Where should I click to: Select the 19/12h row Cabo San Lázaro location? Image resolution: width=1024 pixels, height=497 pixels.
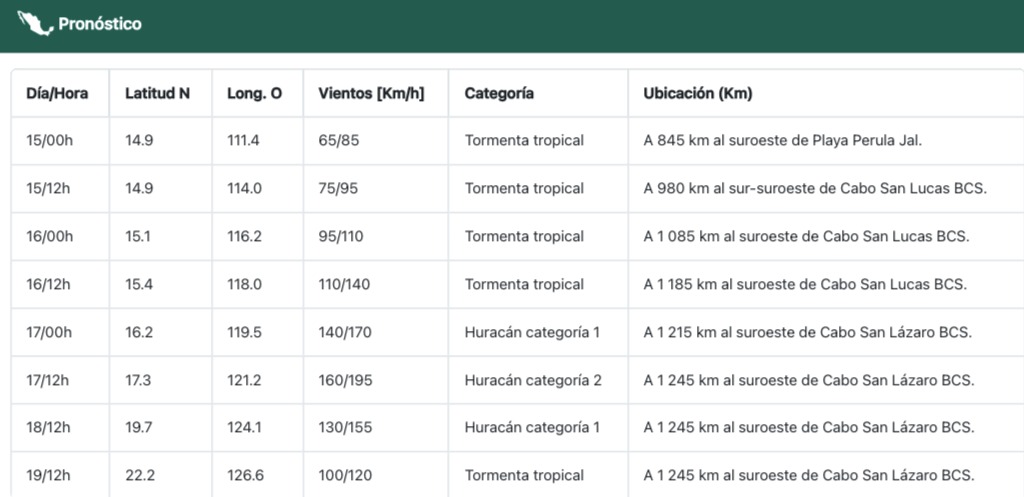809,475
